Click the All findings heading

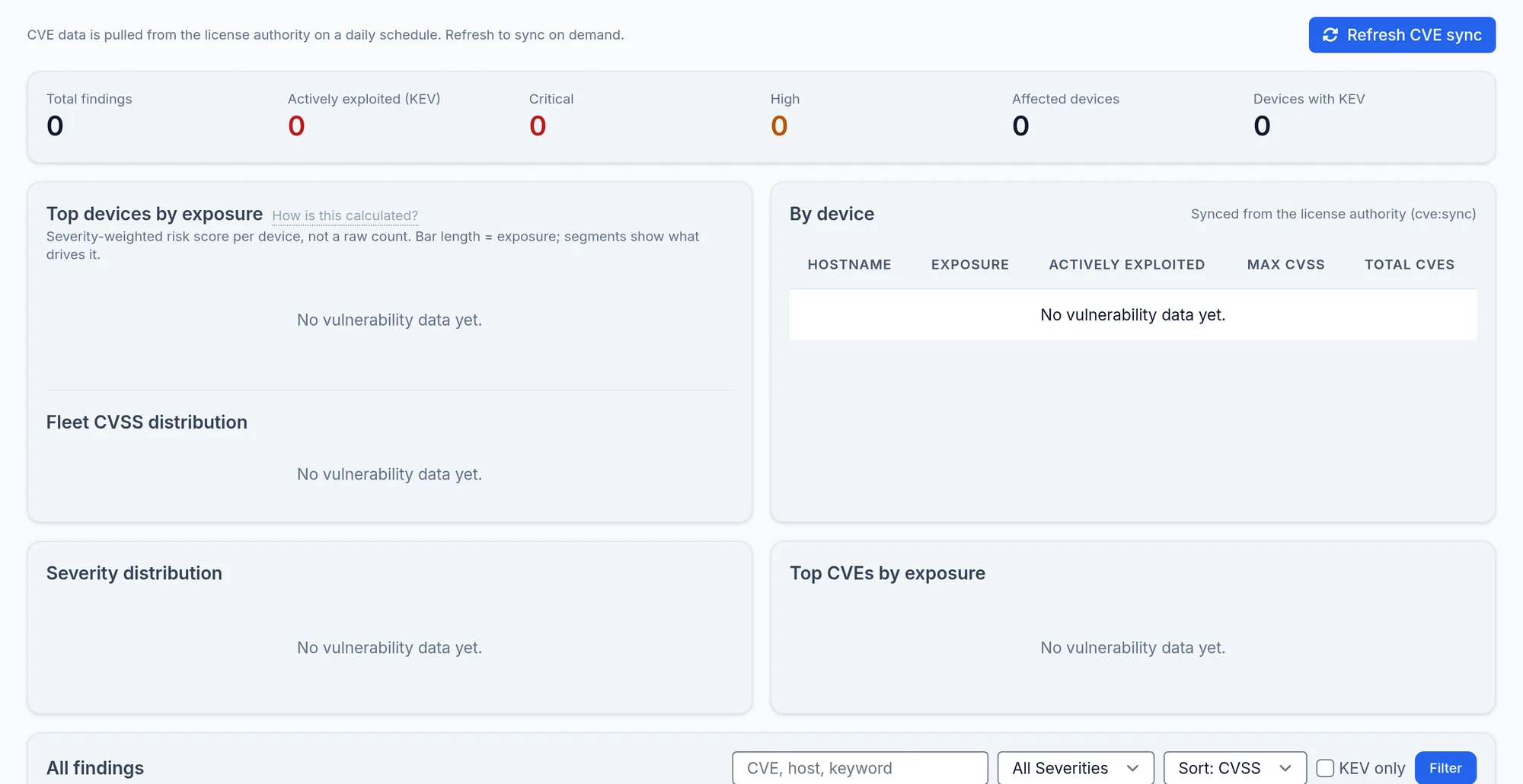tap(95, 768)
